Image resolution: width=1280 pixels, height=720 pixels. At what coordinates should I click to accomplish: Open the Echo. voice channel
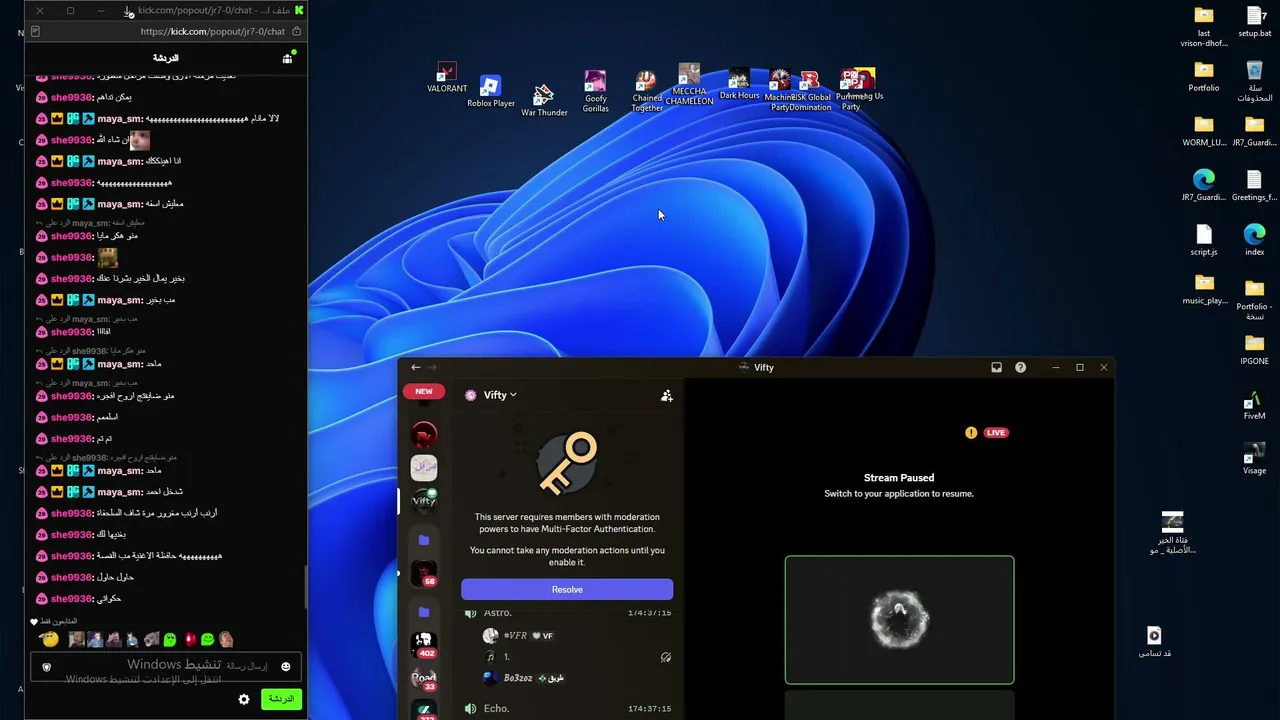567,708
